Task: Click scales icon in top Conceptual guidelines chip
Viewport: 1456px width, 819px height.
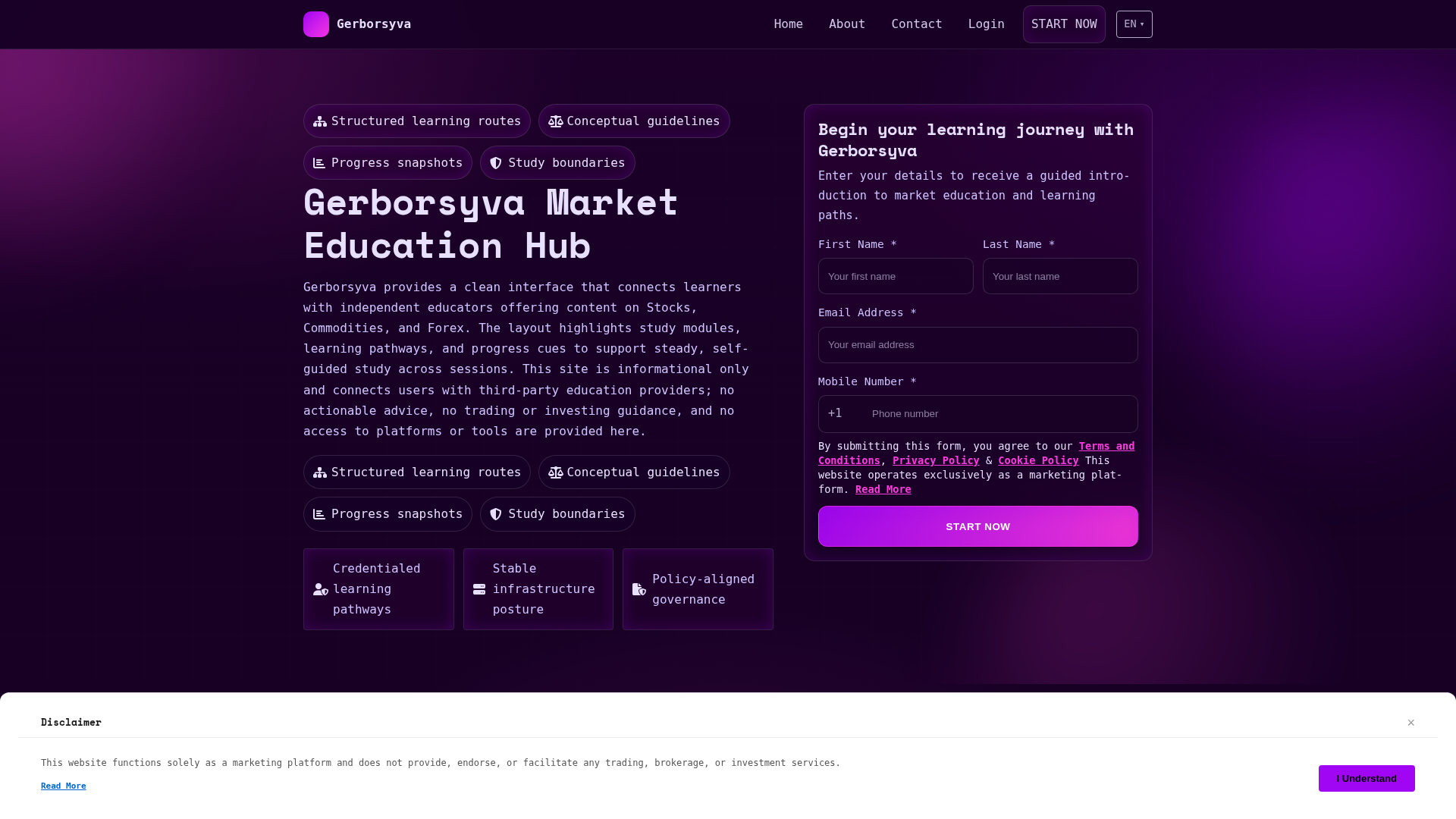Action: 556,121
